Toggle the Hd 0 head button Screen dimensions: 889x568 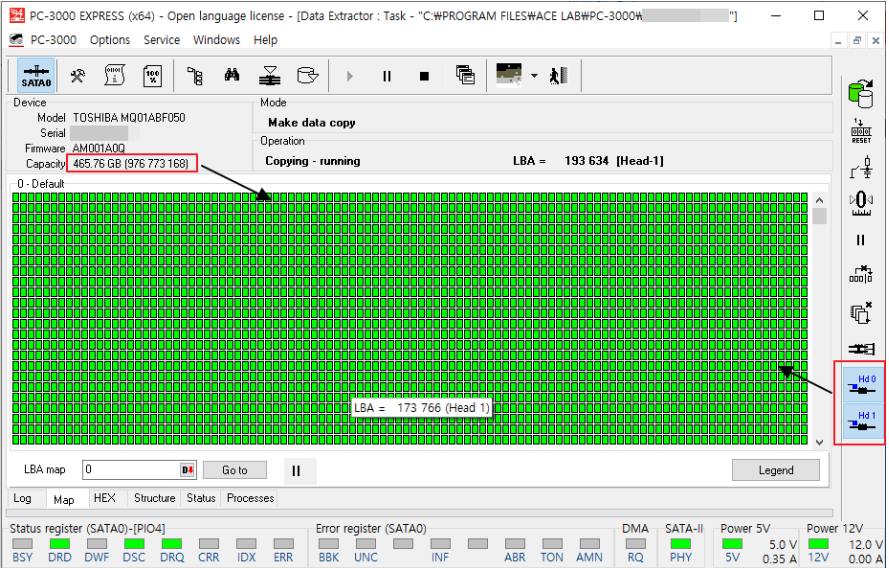click(862, 385)
